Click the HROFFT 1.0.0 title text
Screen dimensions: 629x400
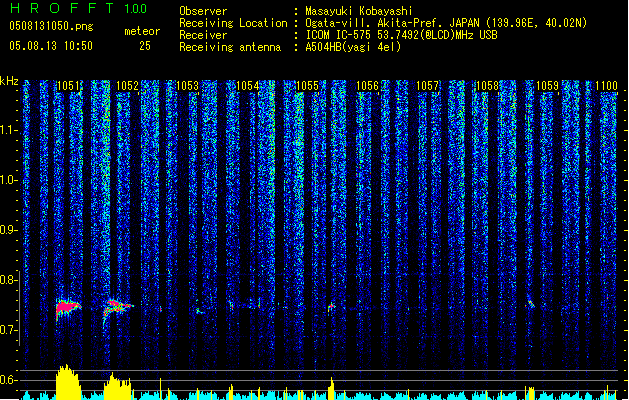pyautogui.click(x=78, y=8)
